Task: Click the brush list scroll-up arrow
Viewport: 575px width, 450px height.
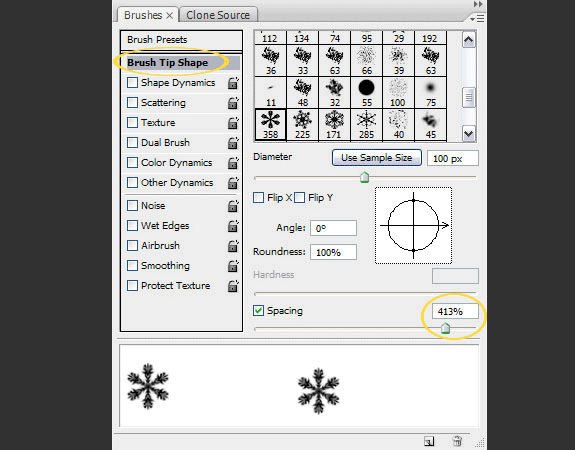Action: point(469,40)
